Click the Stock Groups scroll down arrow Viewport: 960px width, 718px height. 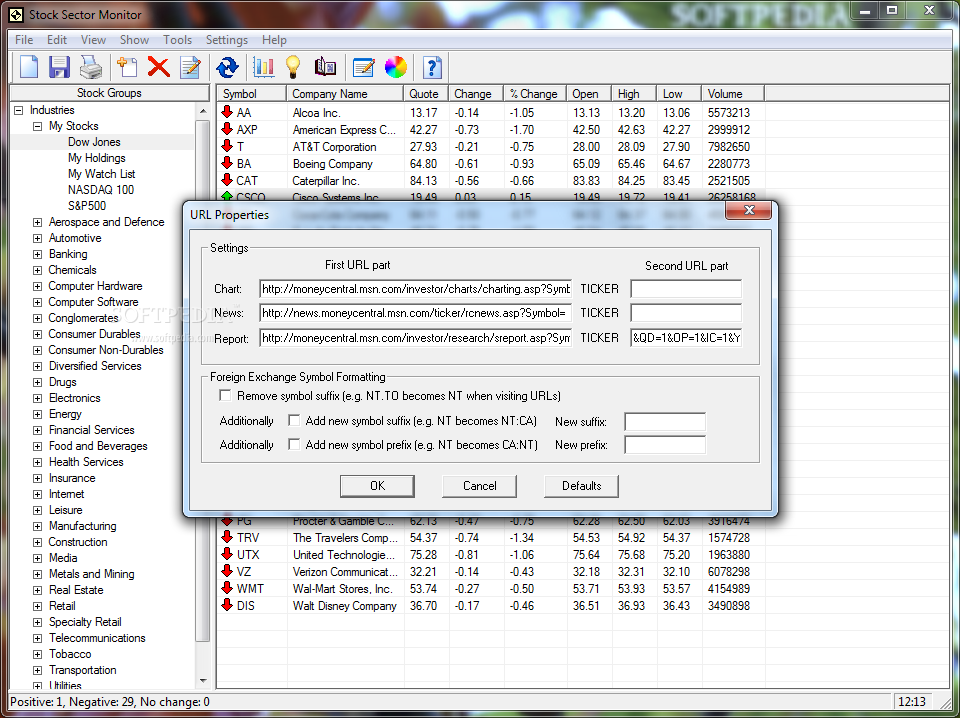(203, 681)
